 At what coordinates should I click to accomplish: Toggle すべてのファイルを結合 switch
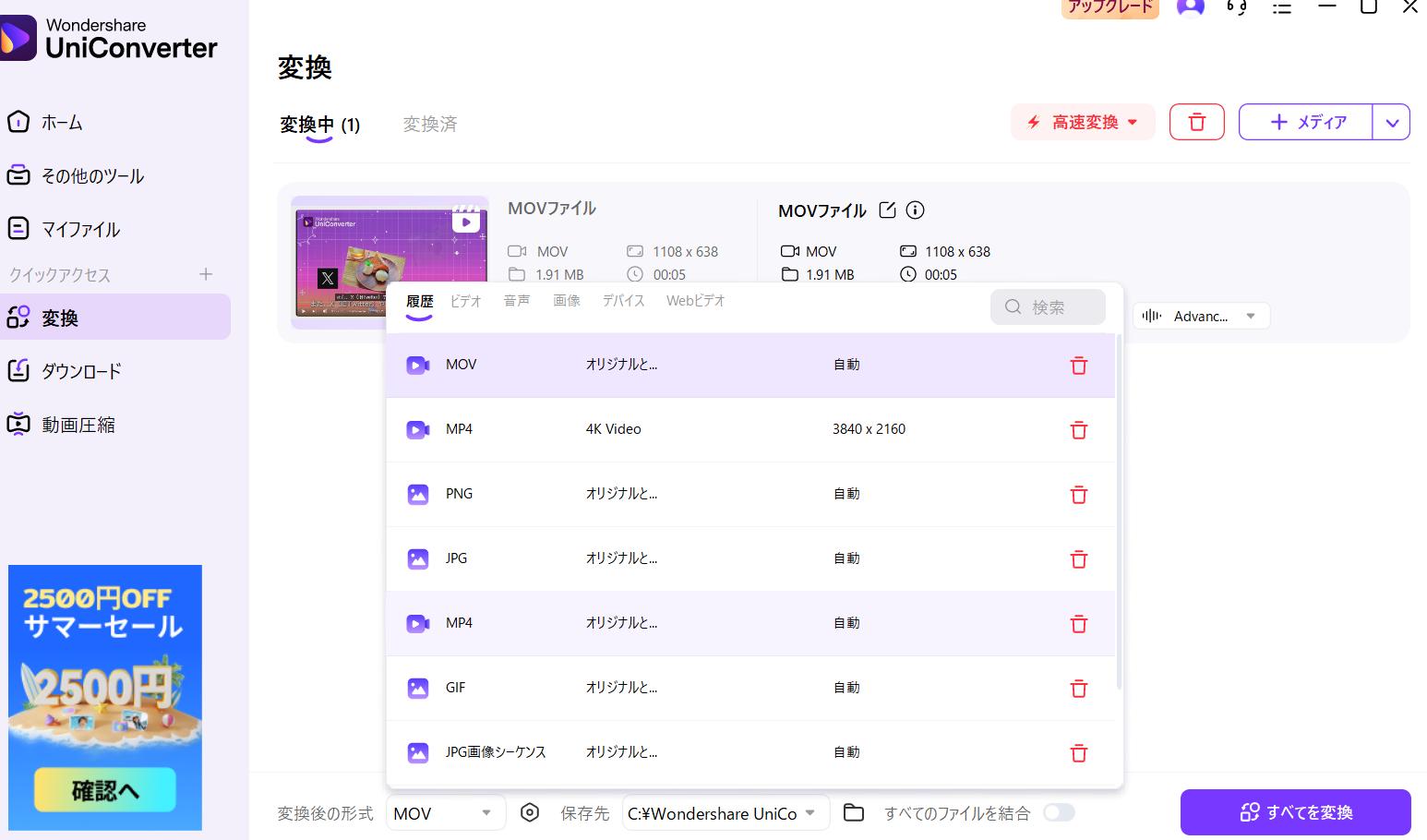[x=1059, y=812]
